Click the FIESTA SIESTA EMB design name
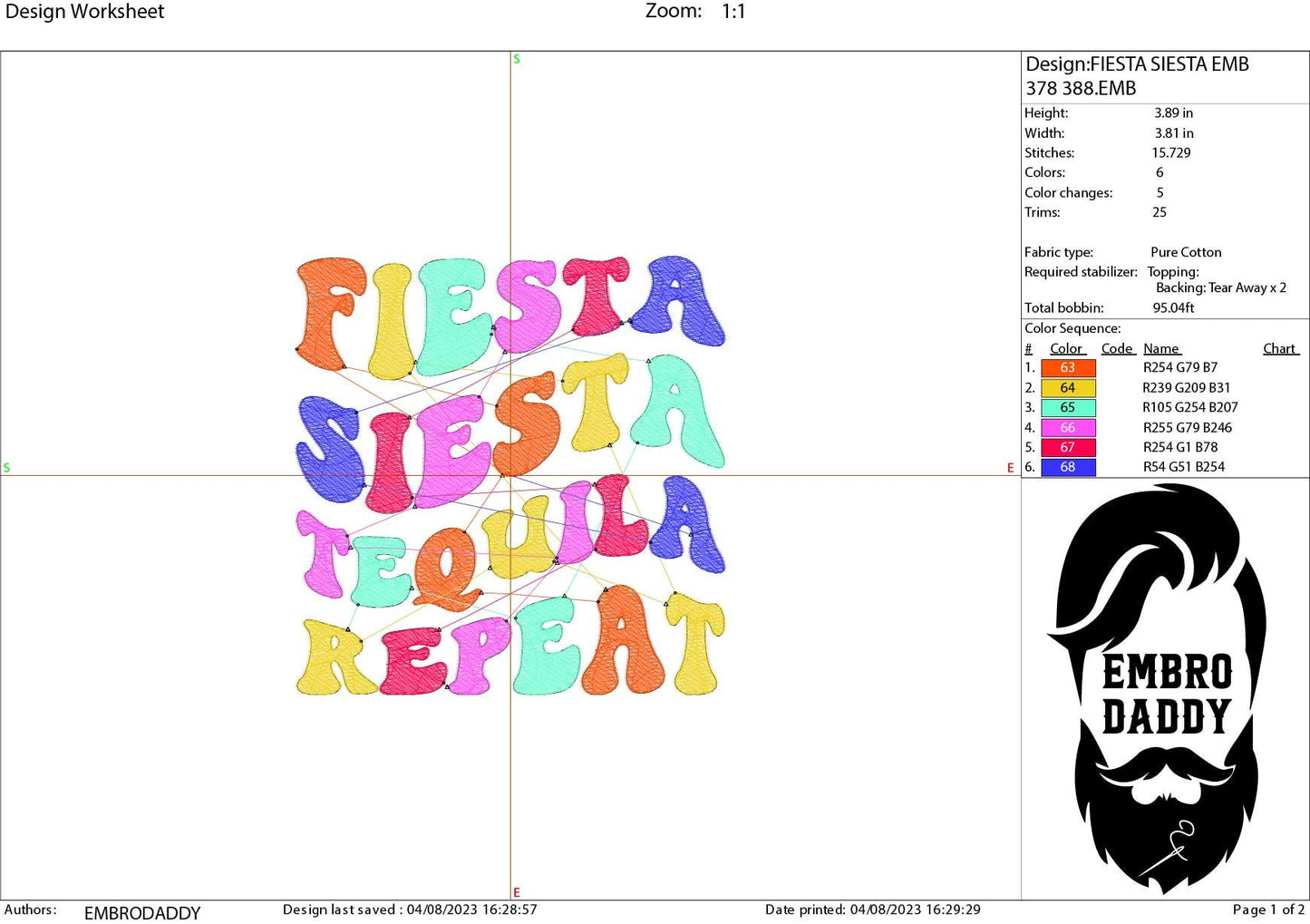The image size is (1310, 924). 1137,64
